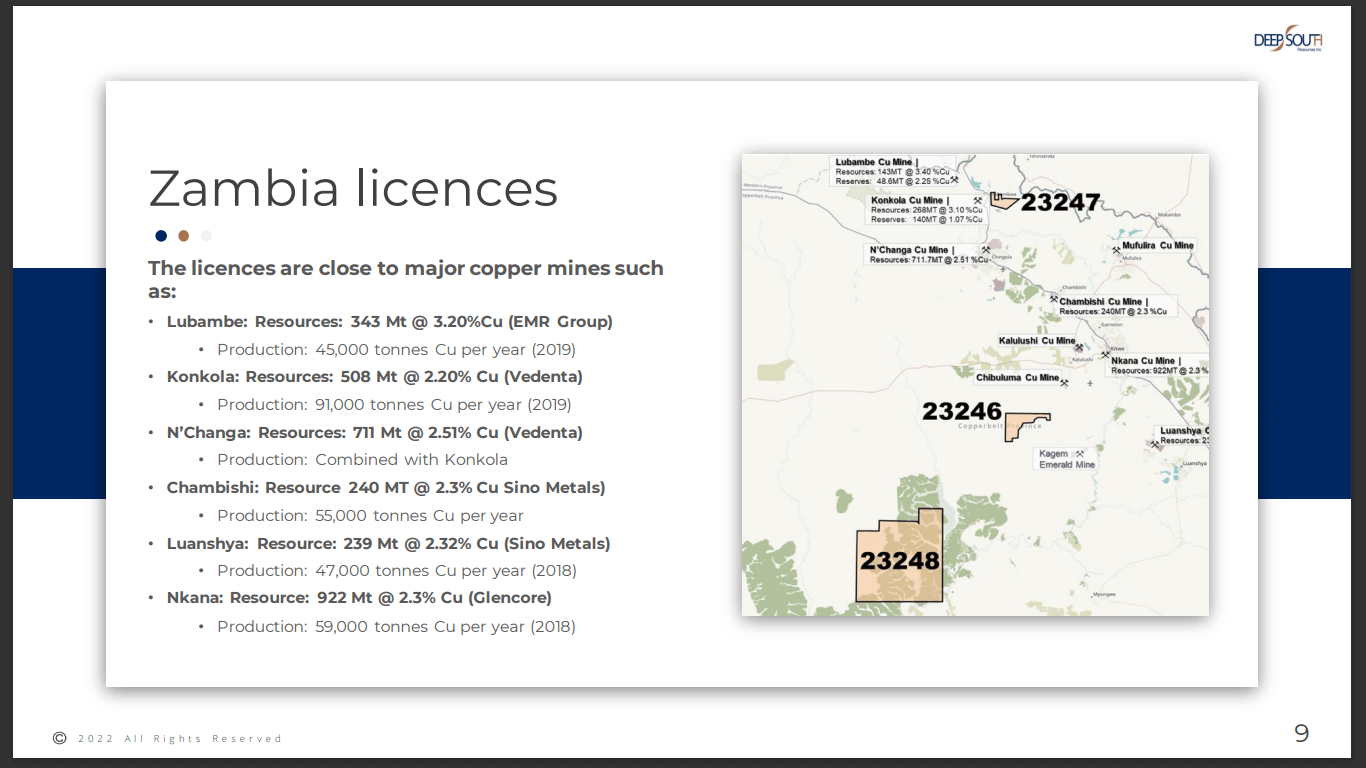
Task: Click 'Production: 91,000 tonnes Cu per year (2019)'
Action: click(x=394, y=405)
